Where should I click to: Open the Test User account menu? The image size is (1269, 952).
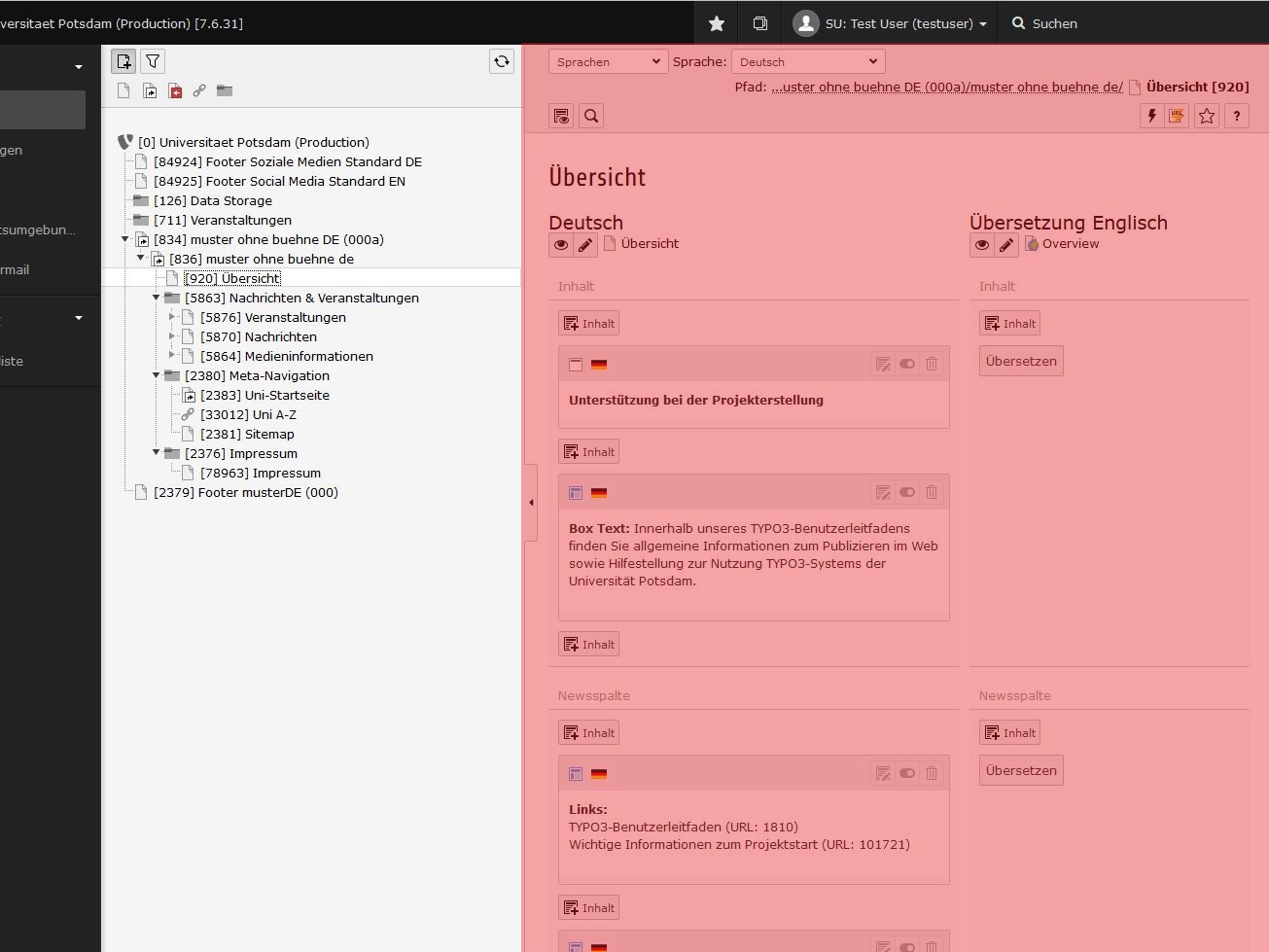(x=891, y=23)
